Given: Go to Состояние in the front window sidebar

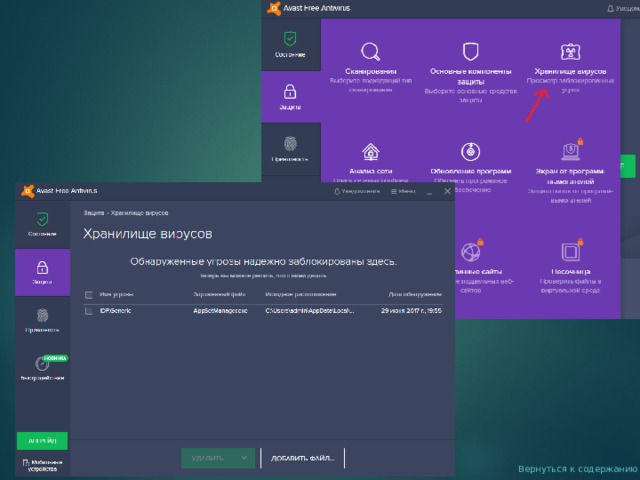Looking at the screenshot, I should click(x=42, y=224).
